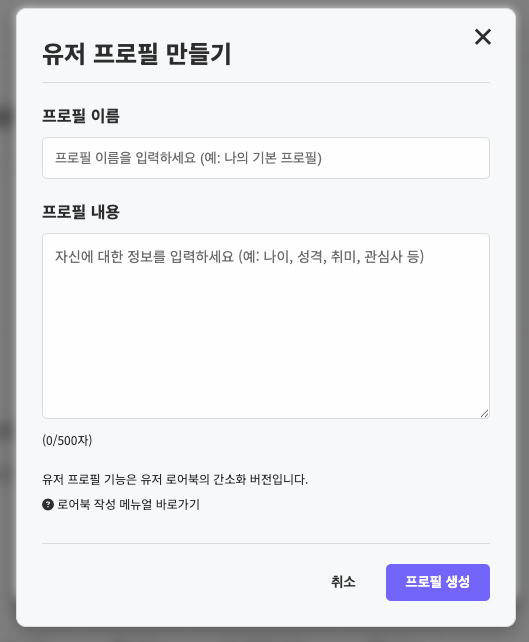
Task: Open 로어북 작성 메뉴얼 바로가기 link
Action: click(x=128, y=504)
